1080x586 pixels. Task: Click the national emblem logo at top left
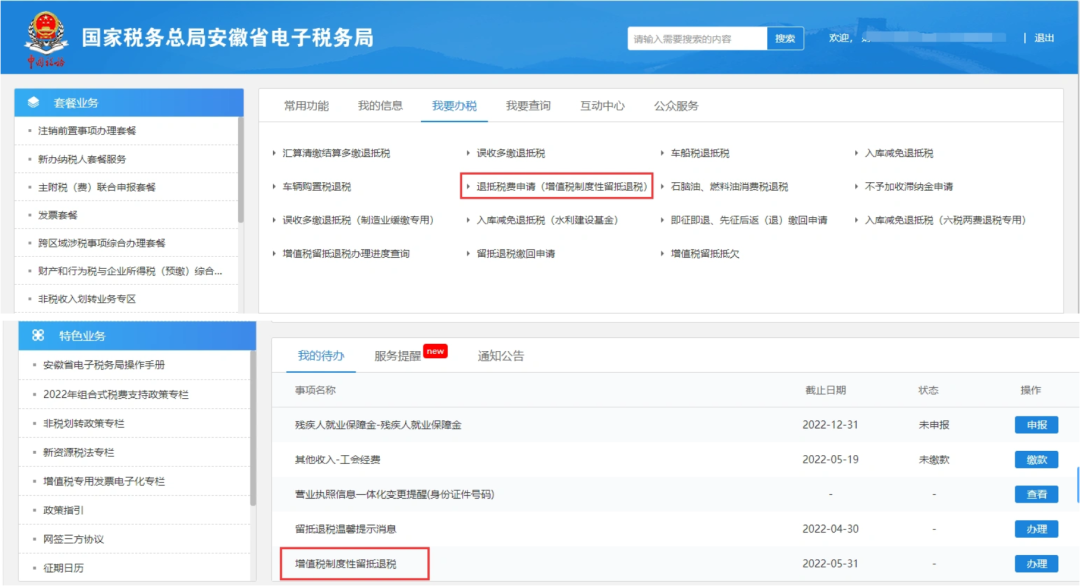(x=45, y=33)
